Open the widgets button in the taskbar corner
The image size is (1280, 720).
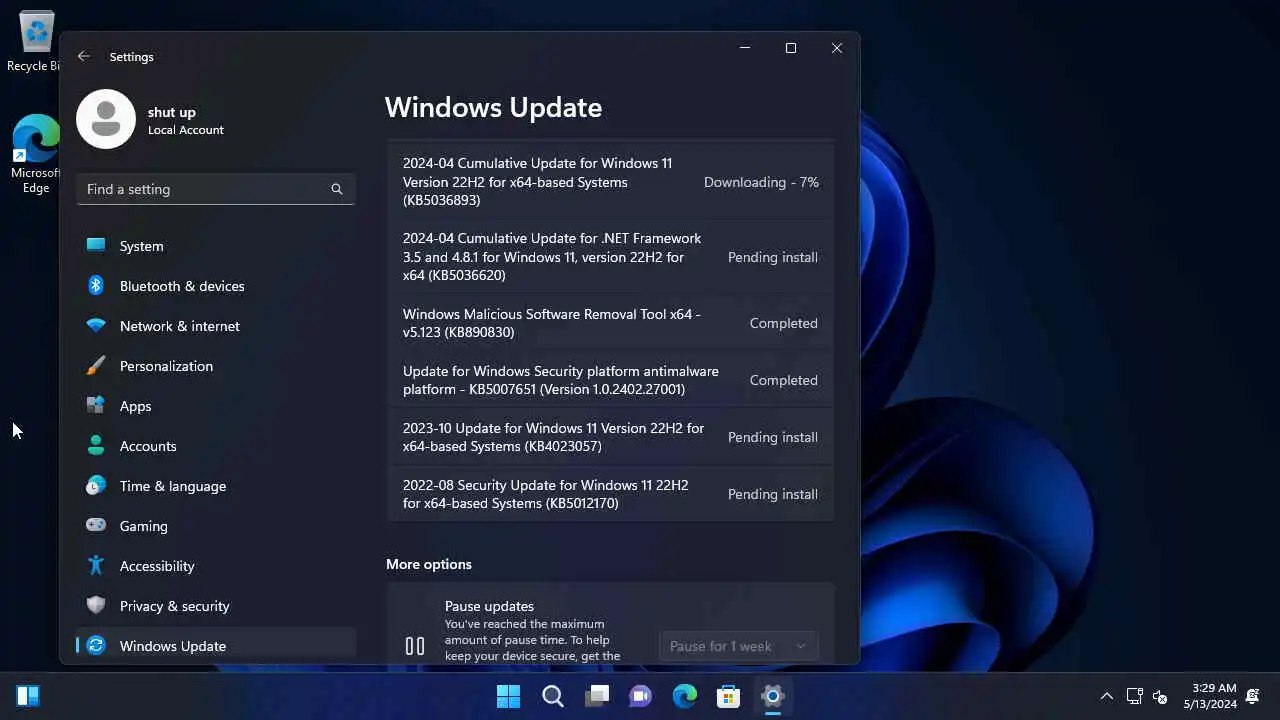point(28,696)
